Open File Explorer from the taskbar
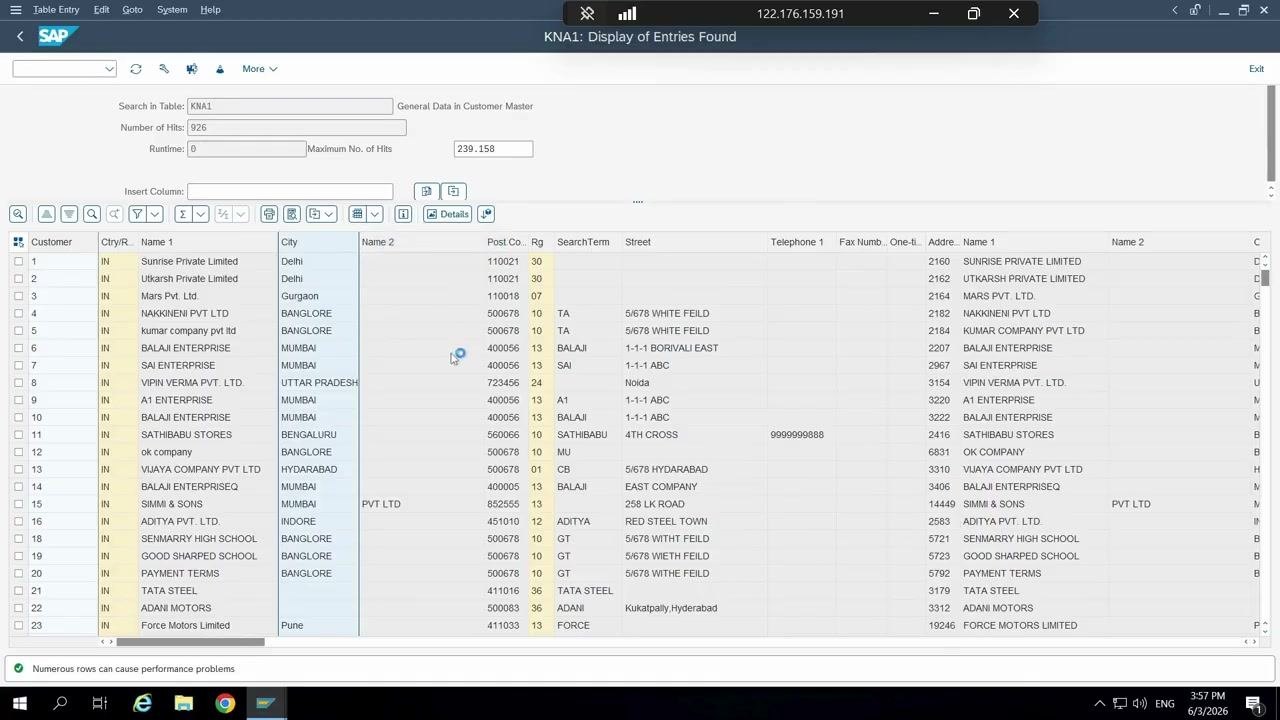Screen dimensions: 1280x720 pyautogui.click(x=184, y=704)
